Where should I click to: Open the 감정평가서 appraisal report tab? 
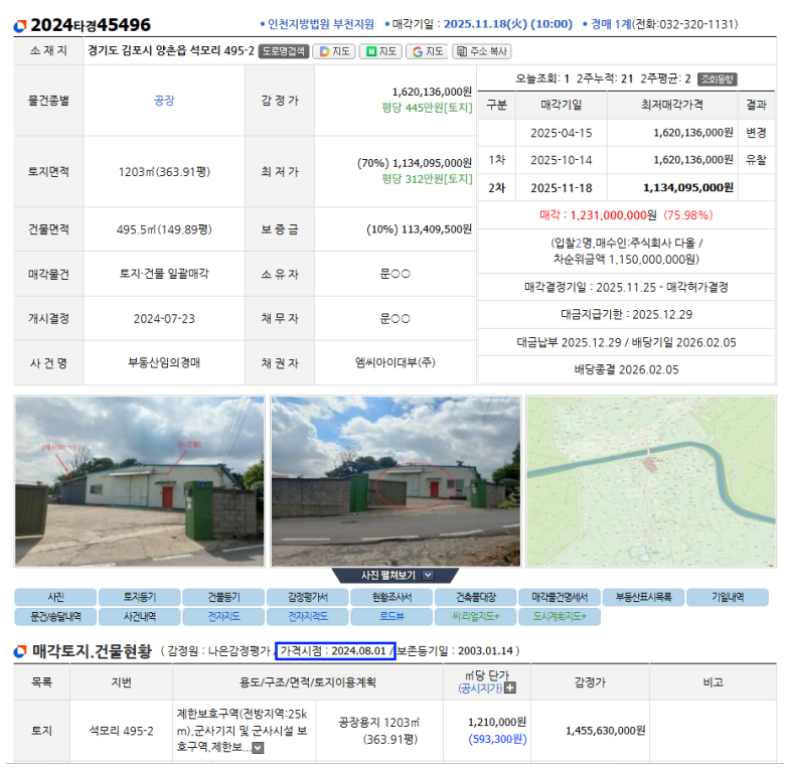307,597
